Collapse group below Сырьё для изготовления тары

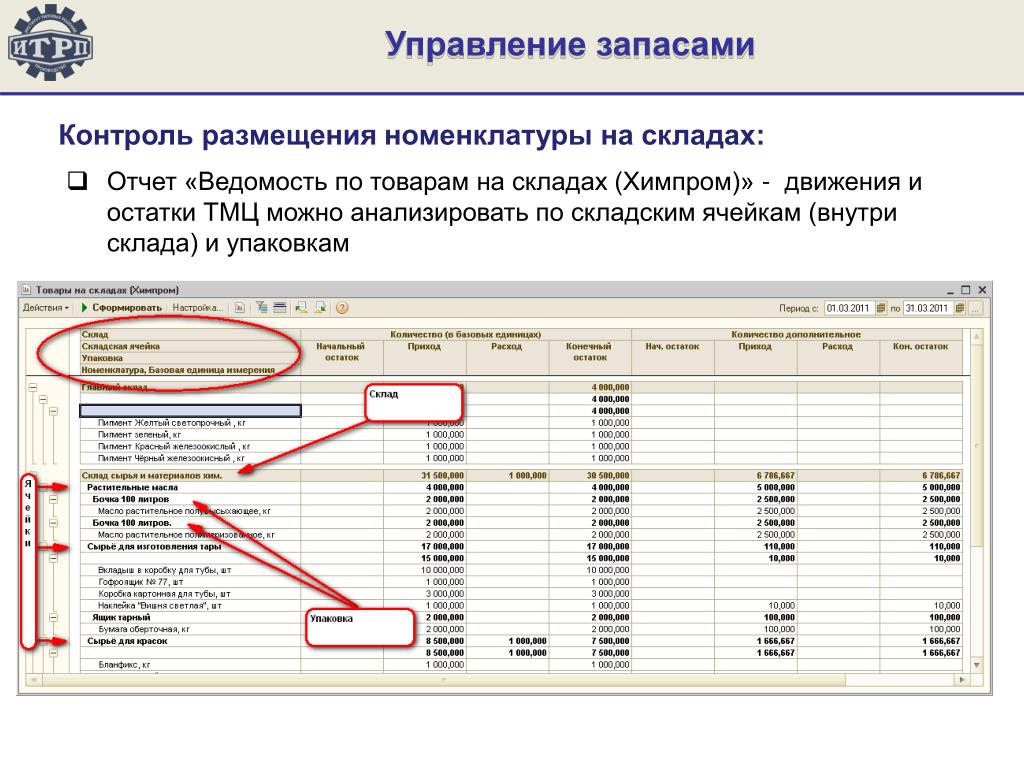point(54,558)
